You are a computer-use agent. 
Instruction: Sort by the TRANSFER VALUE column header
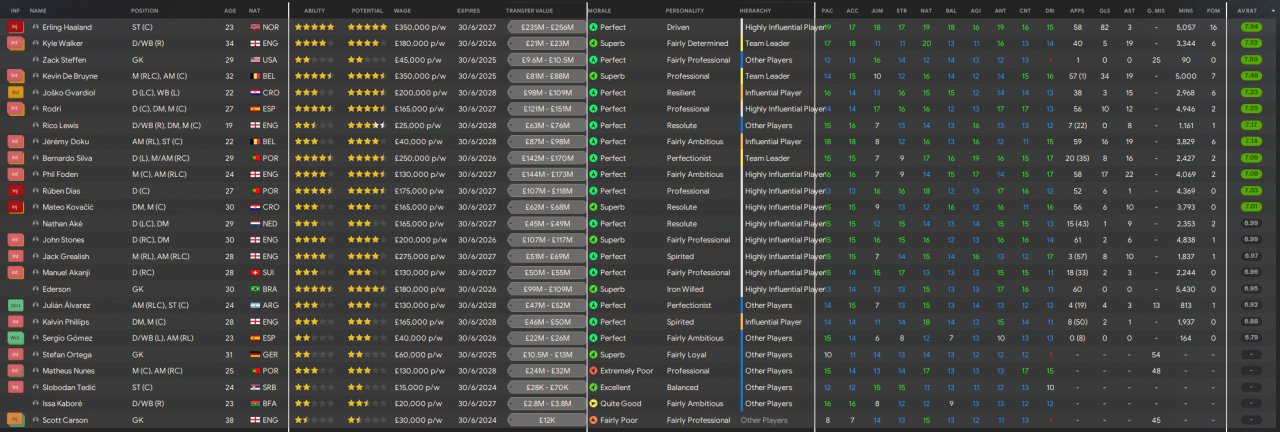(530, 9)
